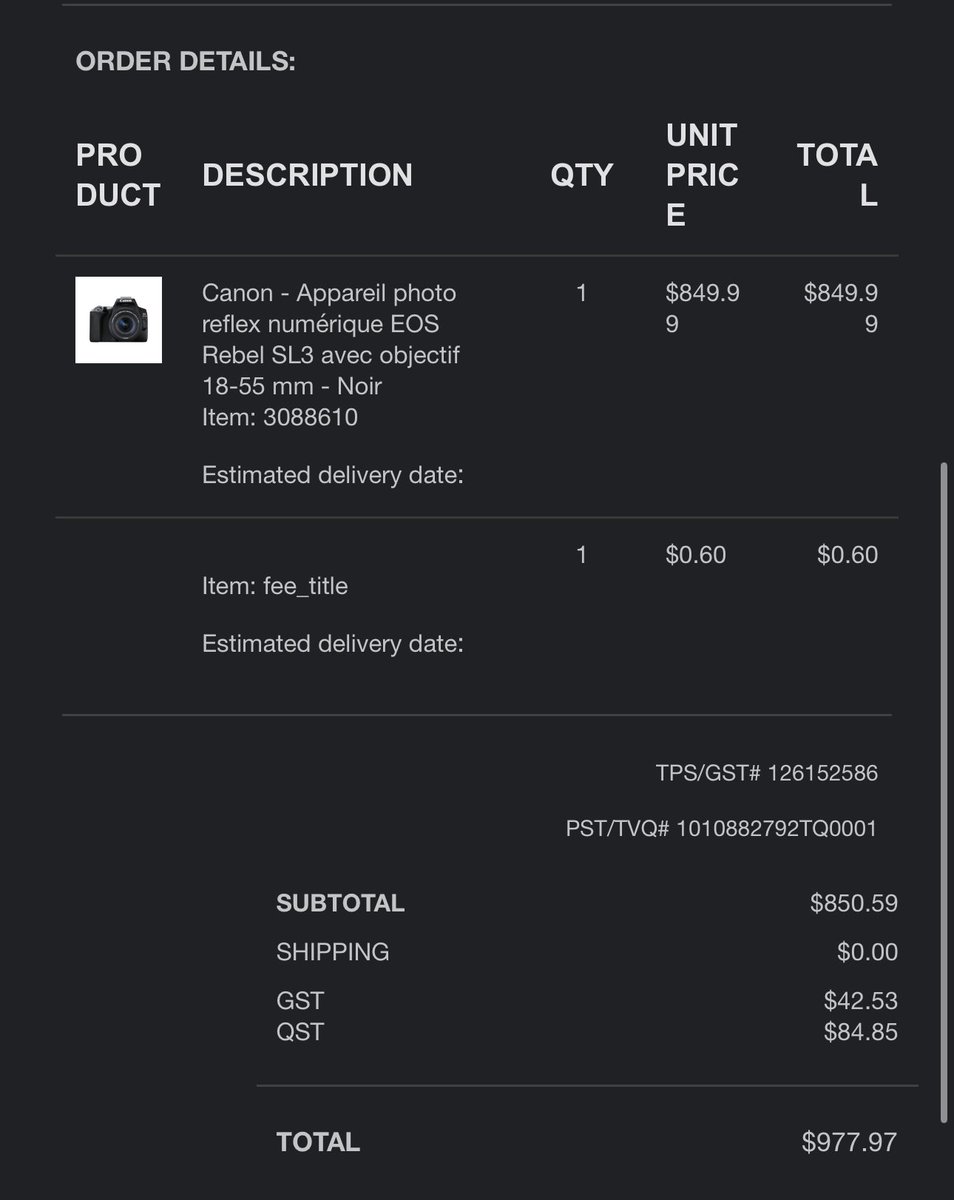The width and height of the screenshot is (954, 1200).
Task: Click the TOTAL column header
Action: click(838, 175)
